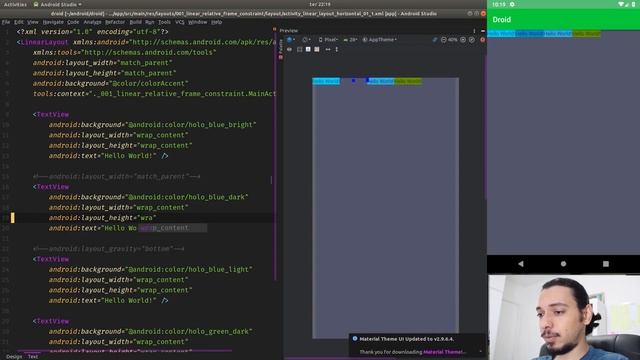Image resolution: width=640 pixels, height=360 pixels.
Task: Click the zoom out icon in Preview
Action: 444,40
